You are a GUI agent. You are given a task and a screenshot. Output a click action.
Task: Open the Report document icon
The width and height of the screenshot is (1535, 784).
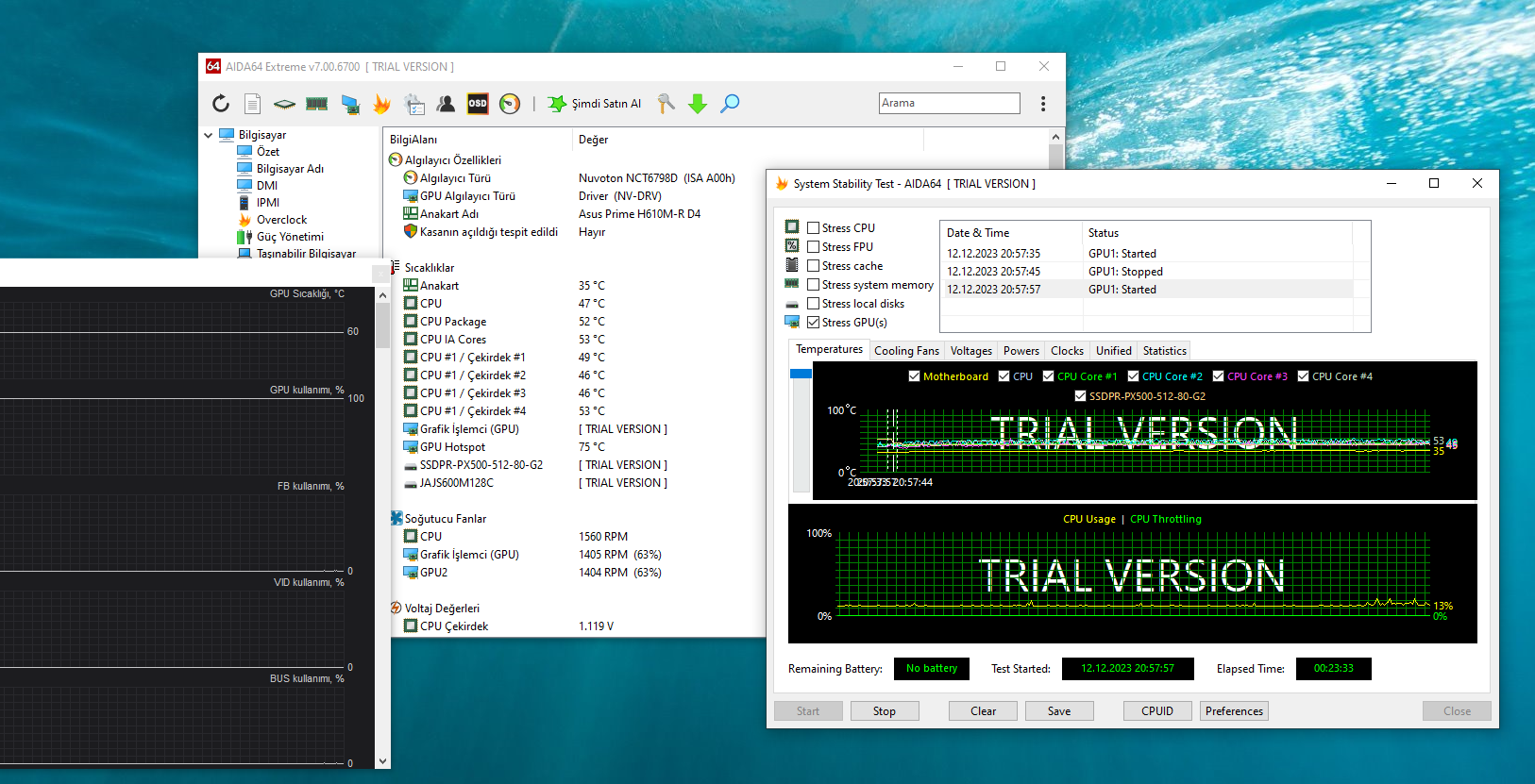pos(252,104)
